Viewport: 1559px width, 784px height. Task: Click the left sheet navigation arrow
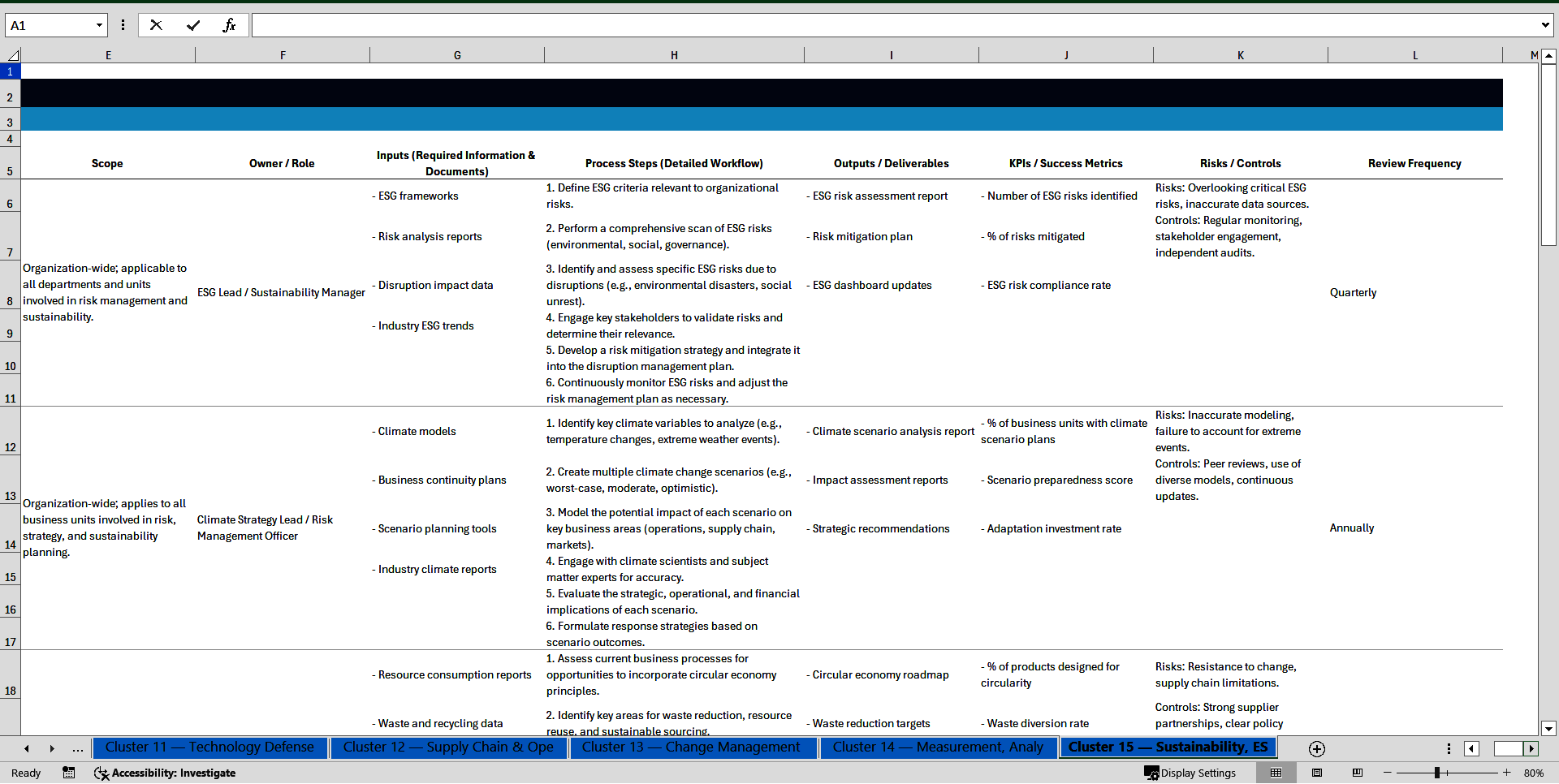(x=26, y=748)
